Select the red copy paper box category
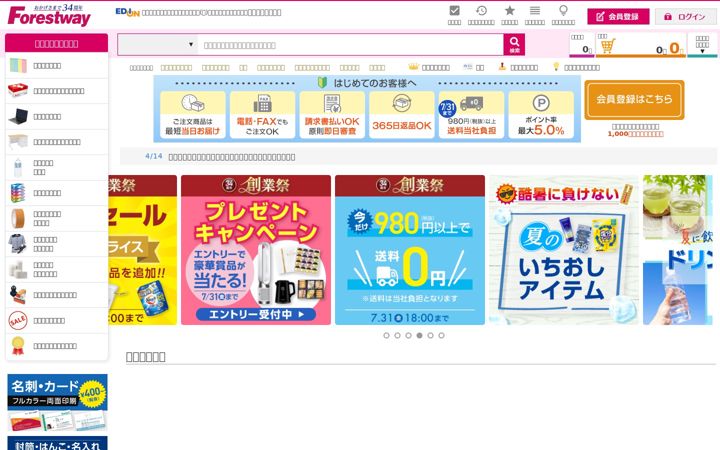Screen dimensions: 720x450 pos(18,91)
